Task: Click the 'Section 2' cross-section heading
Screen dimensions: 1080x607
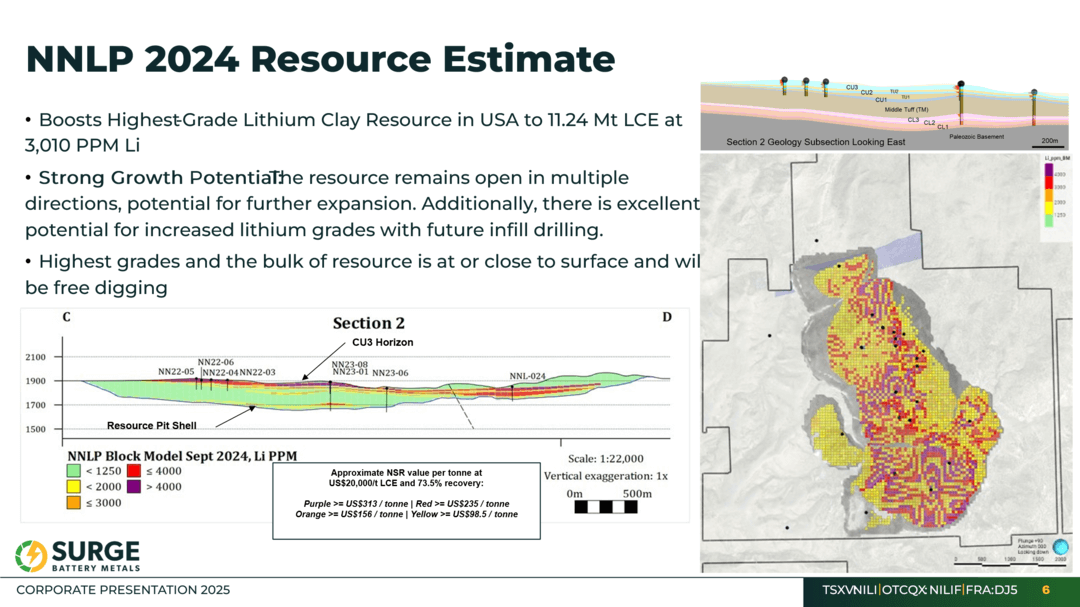Action: pyautogui.click(x=368, y=323)
